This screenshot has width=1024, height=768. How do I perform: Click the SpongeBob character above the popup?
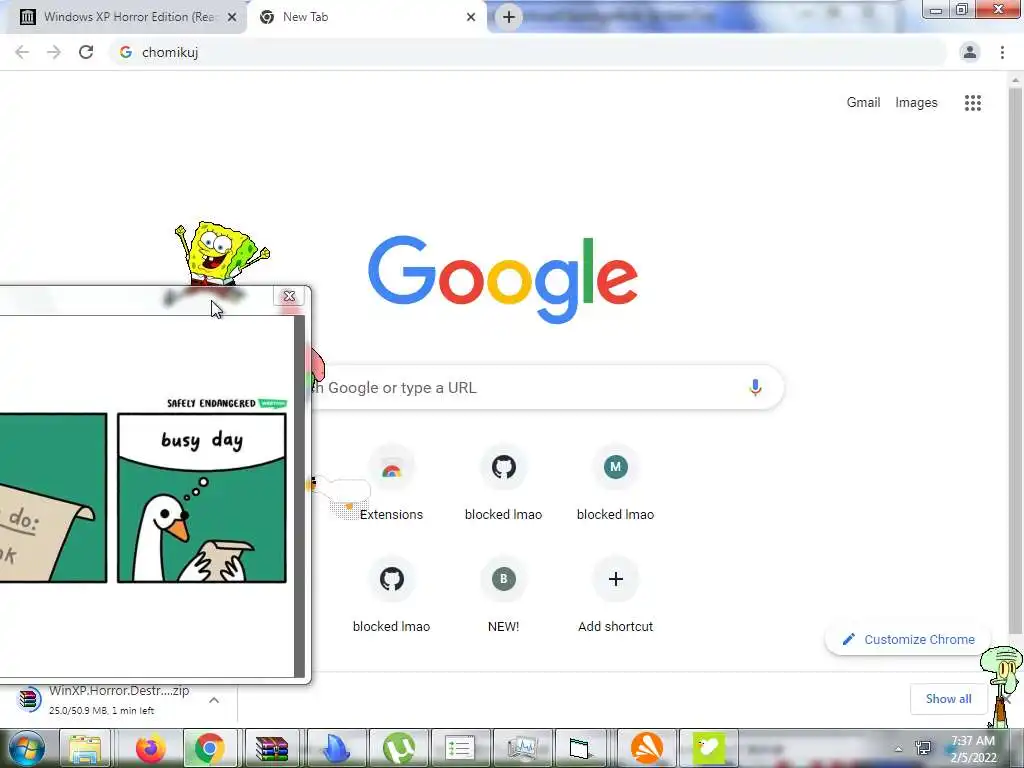[221, 253]
